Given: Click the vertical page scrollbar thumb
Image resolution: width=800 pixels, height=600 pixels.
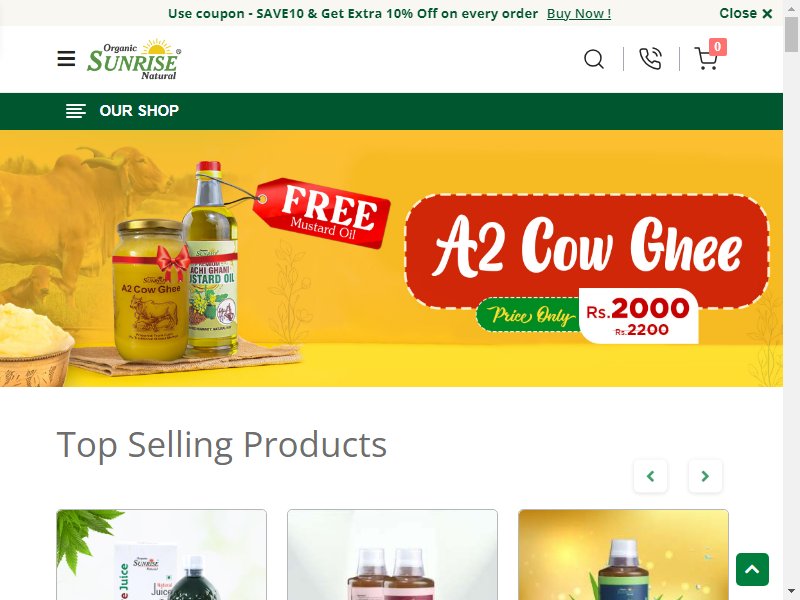Looking at the screenshot, I should pyautogui.click(x=791, y=35).
